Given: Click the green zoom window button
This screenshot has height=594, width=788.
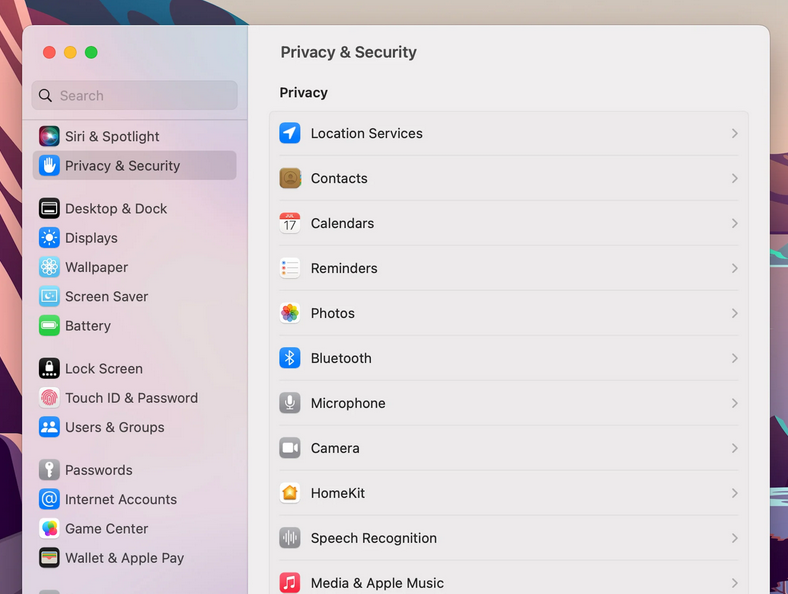Looking at the screenshot, I should click(x=91, y=52).
